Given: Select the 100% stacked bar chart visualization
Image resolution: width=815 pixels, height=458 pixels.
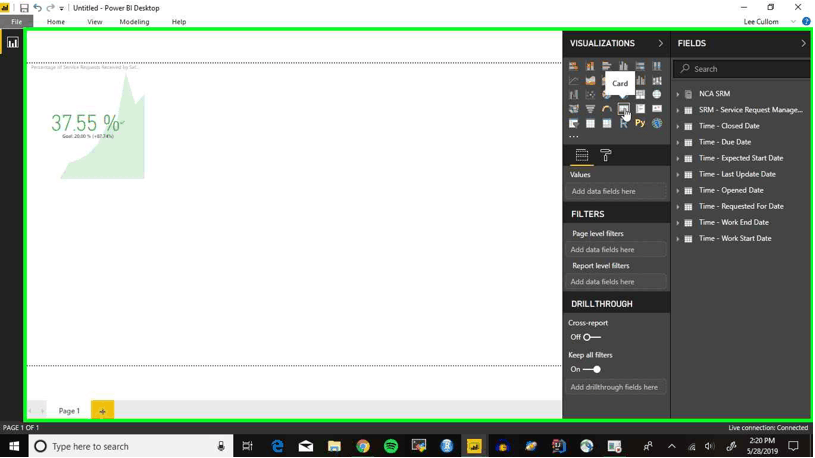Looking at the screenshot, I should coord(640,66).
